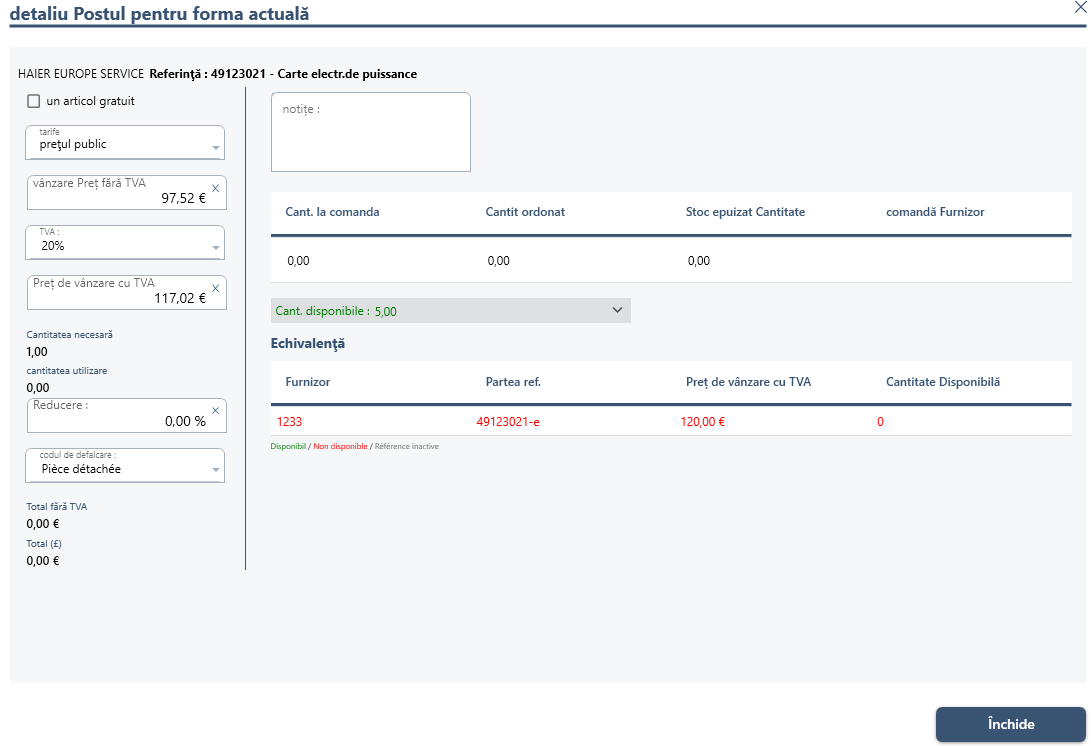
Task: Open the tarife 'preţul public' dropdown
Action: (x=125, y=143)
